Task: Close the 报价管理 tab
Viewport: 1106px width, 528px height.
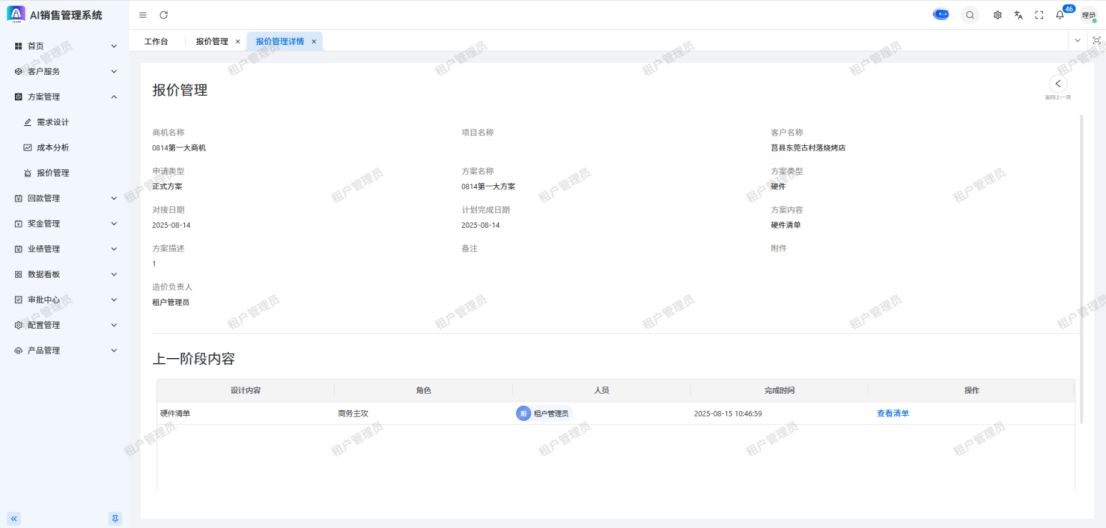Action: point(237,42)
